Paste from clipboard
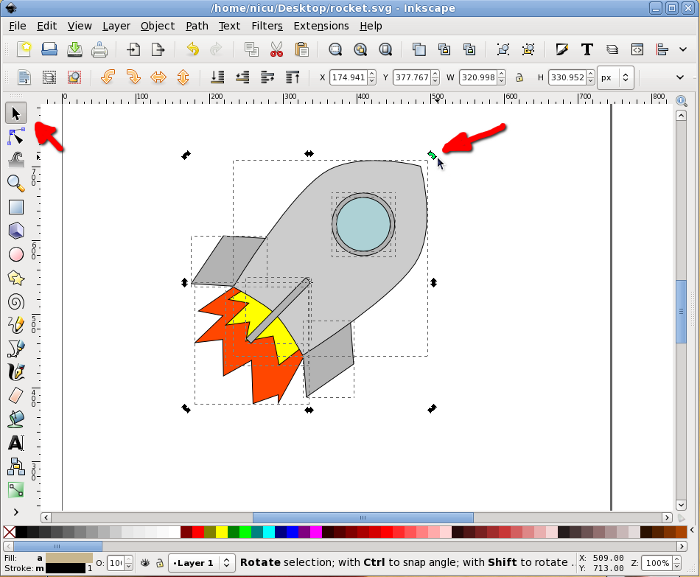 [302, 49]
